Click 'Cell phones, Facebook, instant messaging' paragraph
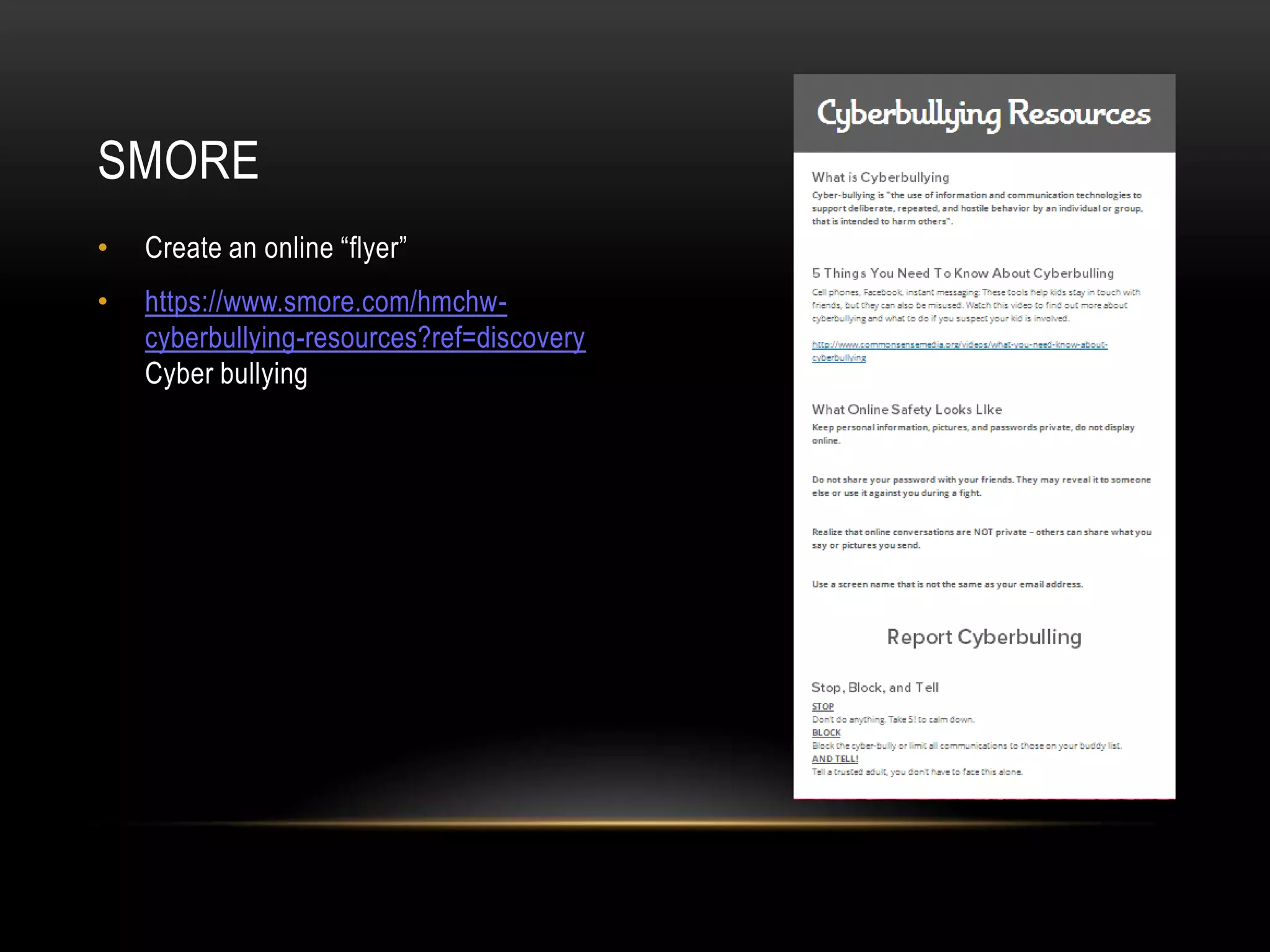 click(976, 305)
